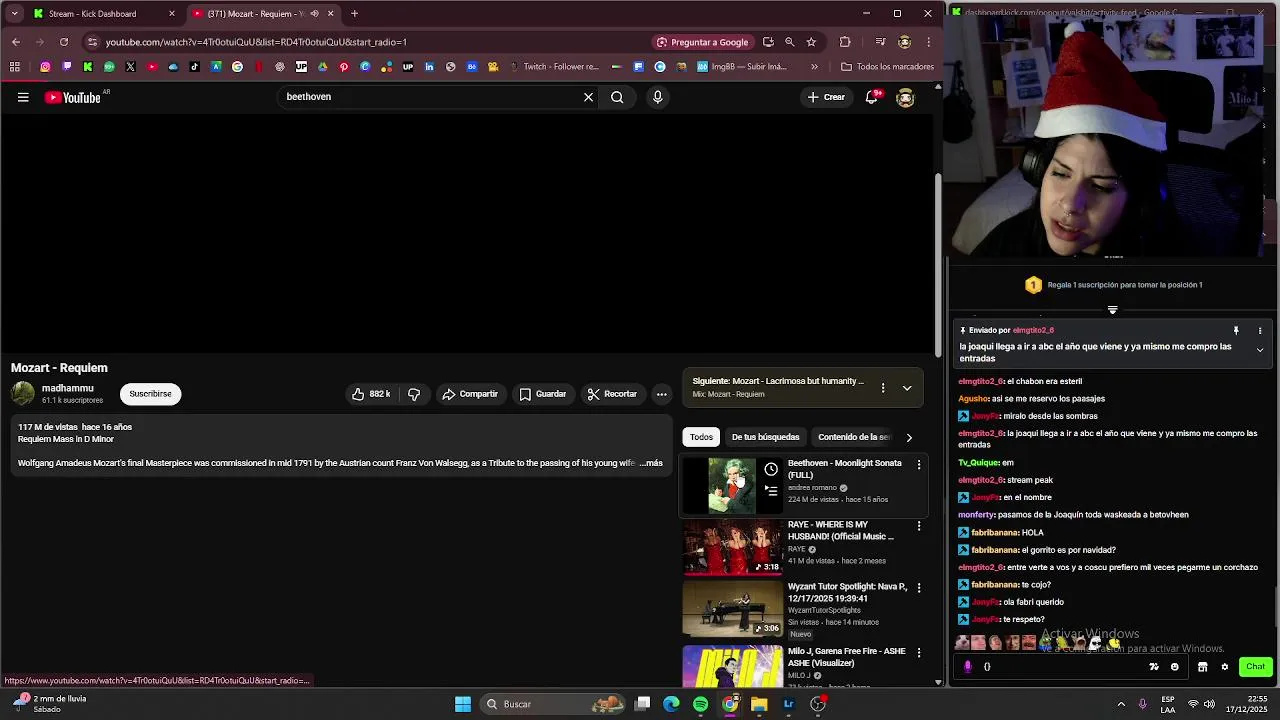Save the video with Guardar
This screenshot has height=720, width=1280.
[543, 394]
